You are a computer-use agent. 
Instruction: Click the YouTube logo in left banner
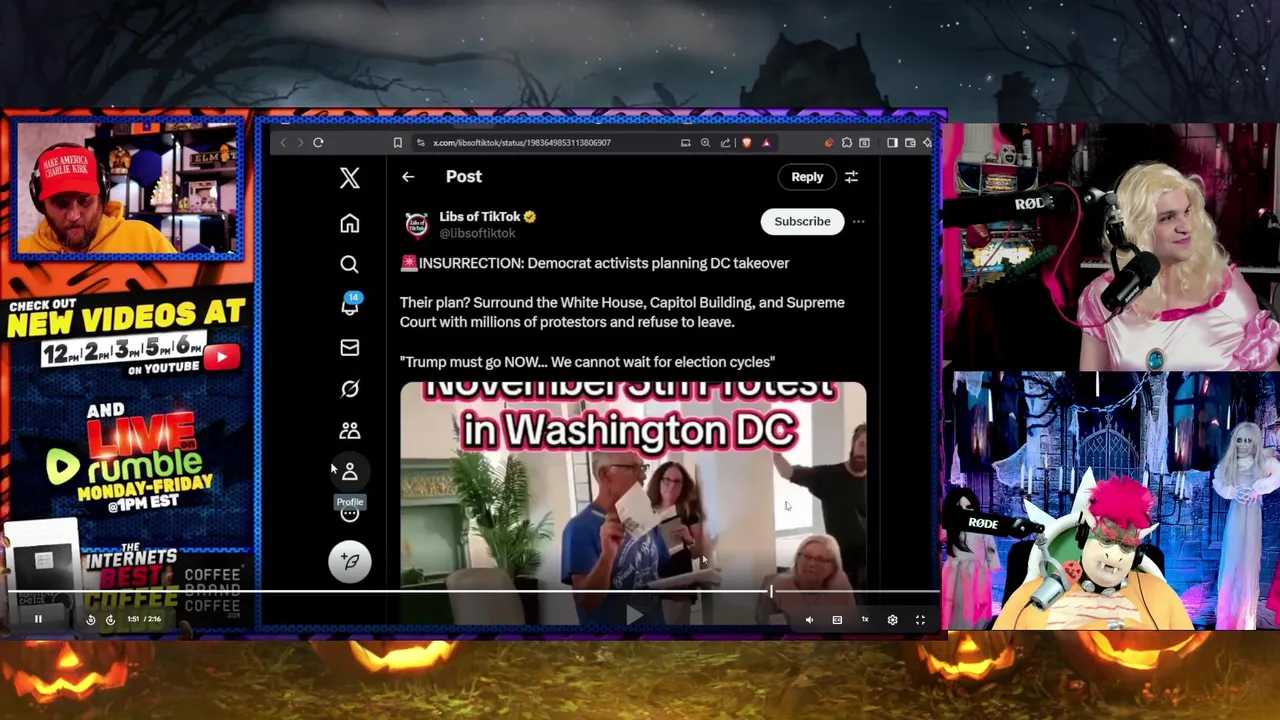[x=222, y=357]
